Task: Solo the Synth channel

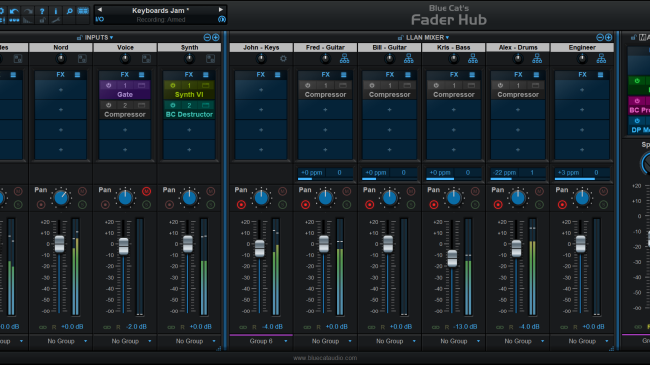Action: [211, 204]
